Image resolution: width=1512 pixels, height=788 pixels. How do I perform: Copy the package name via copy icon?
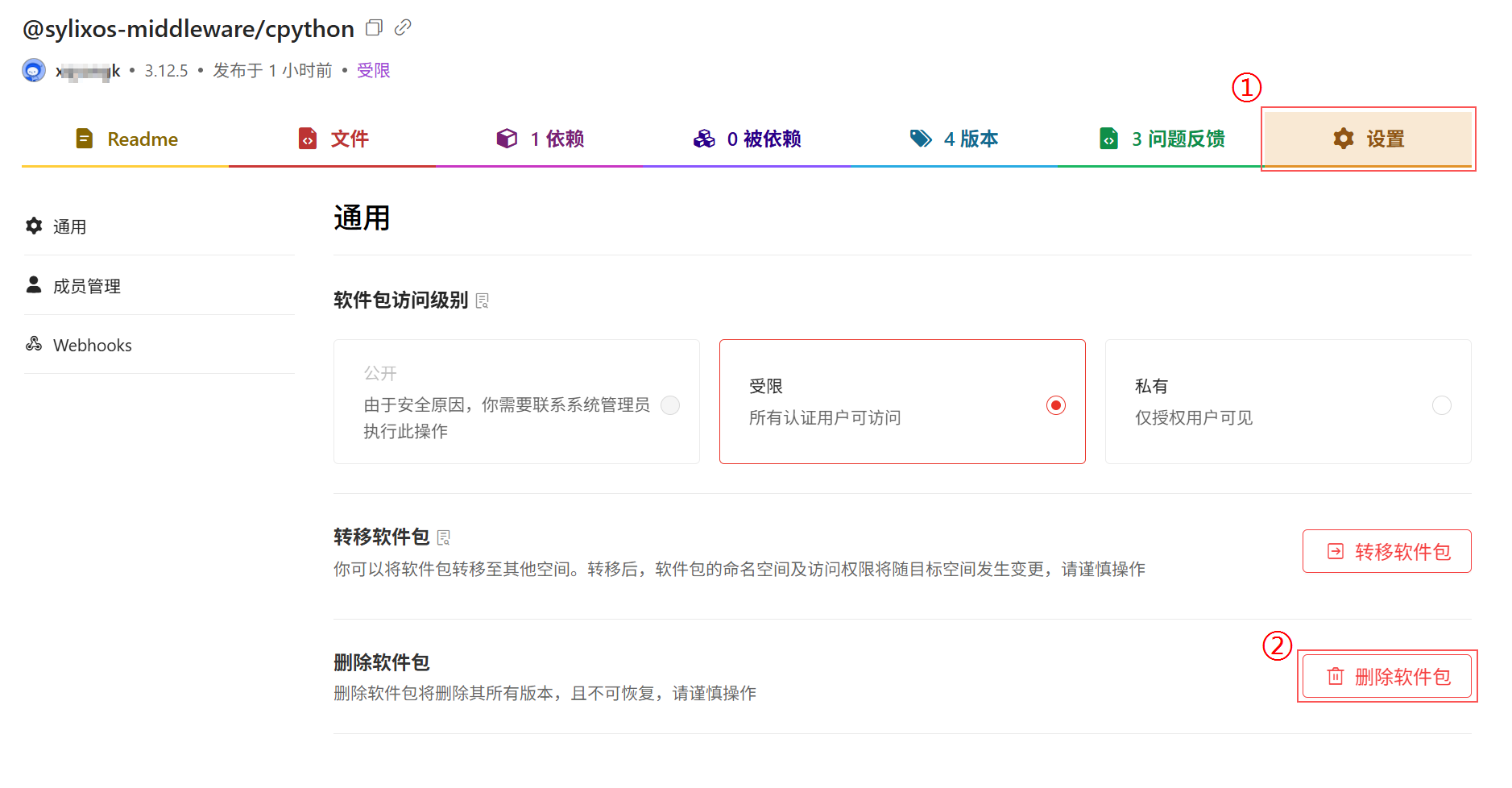pos(374,28)
